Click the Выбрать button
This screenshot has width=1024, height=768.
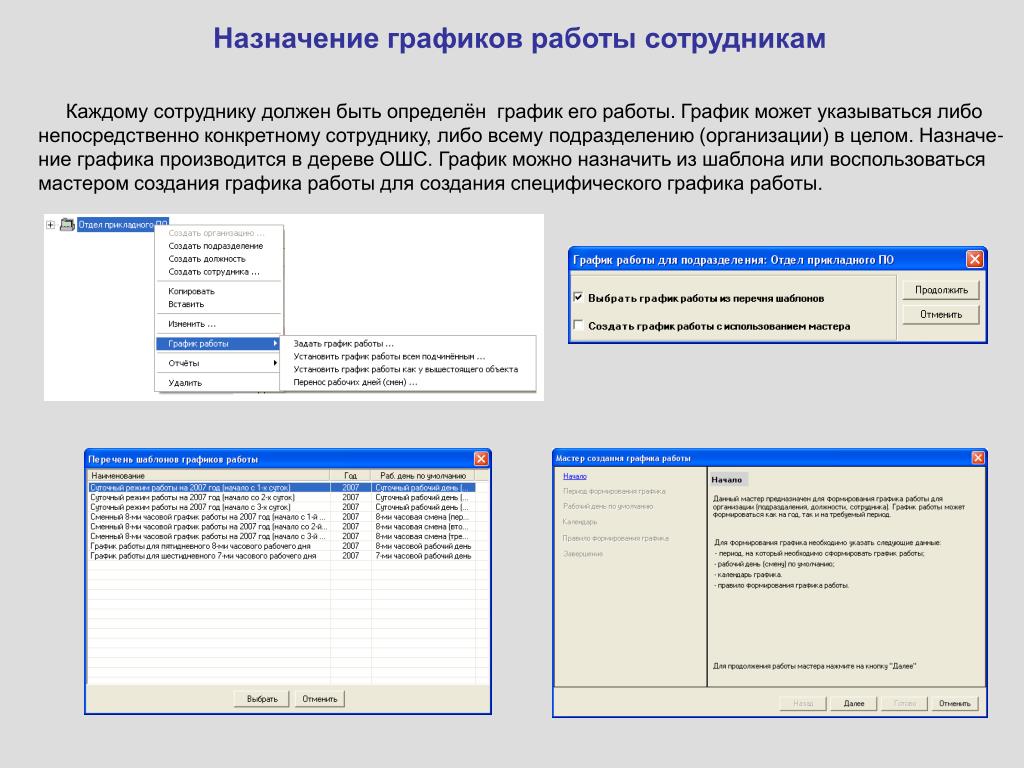[x=262, y=699]
